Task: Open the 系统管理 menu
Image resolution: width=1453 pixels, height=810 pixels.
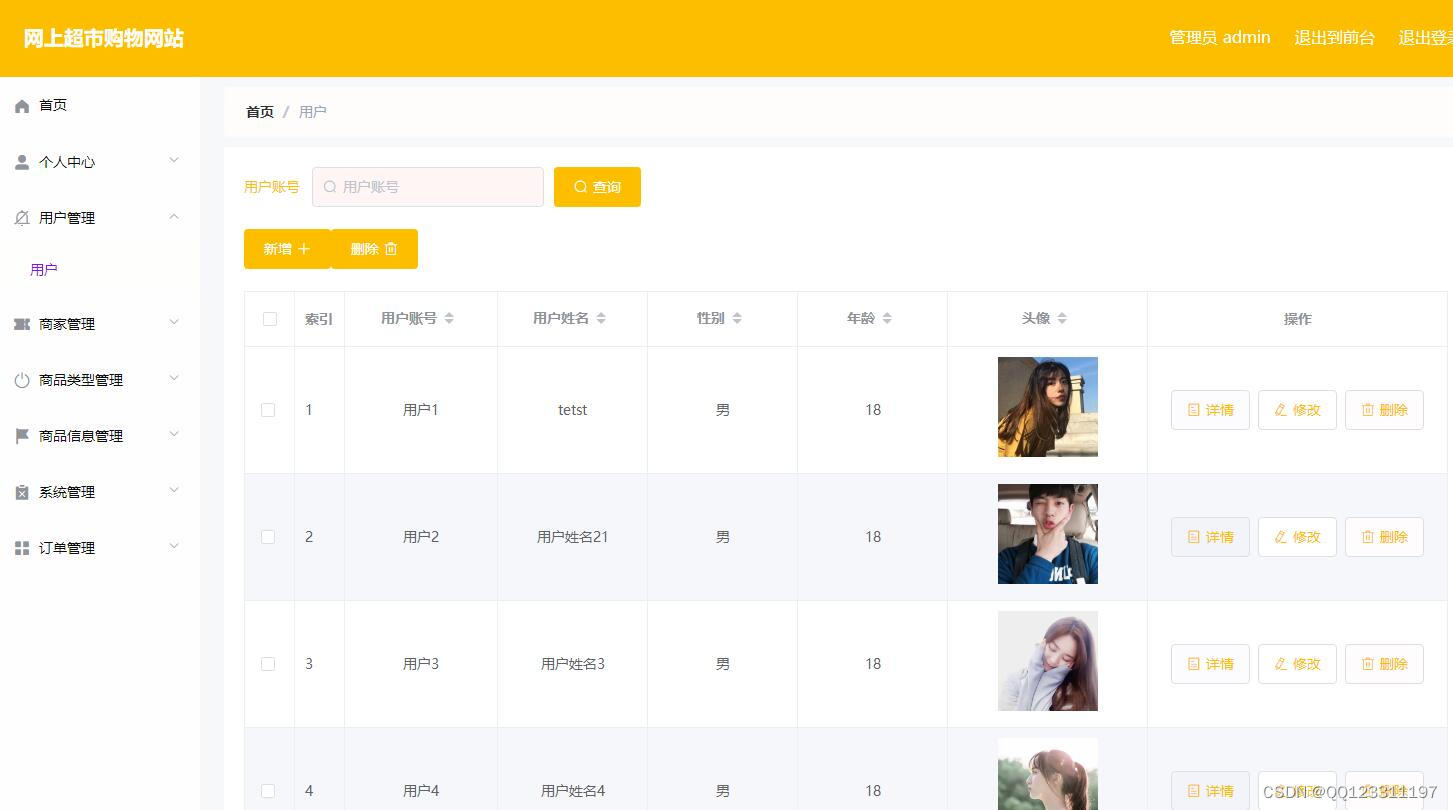Action: 100,492
